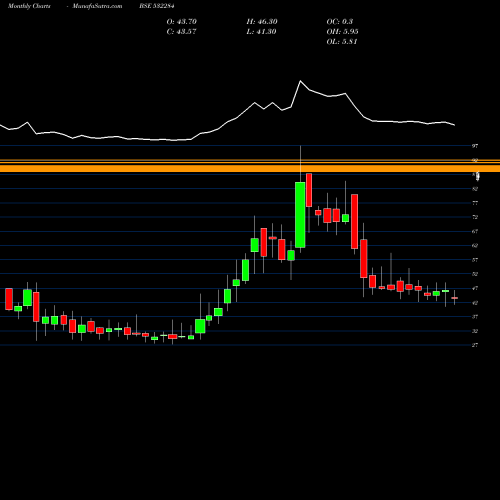The height and width of the screenshot is (500, 500).
Task: Click the "OC: 0.3" value
Action: [340, 22]
